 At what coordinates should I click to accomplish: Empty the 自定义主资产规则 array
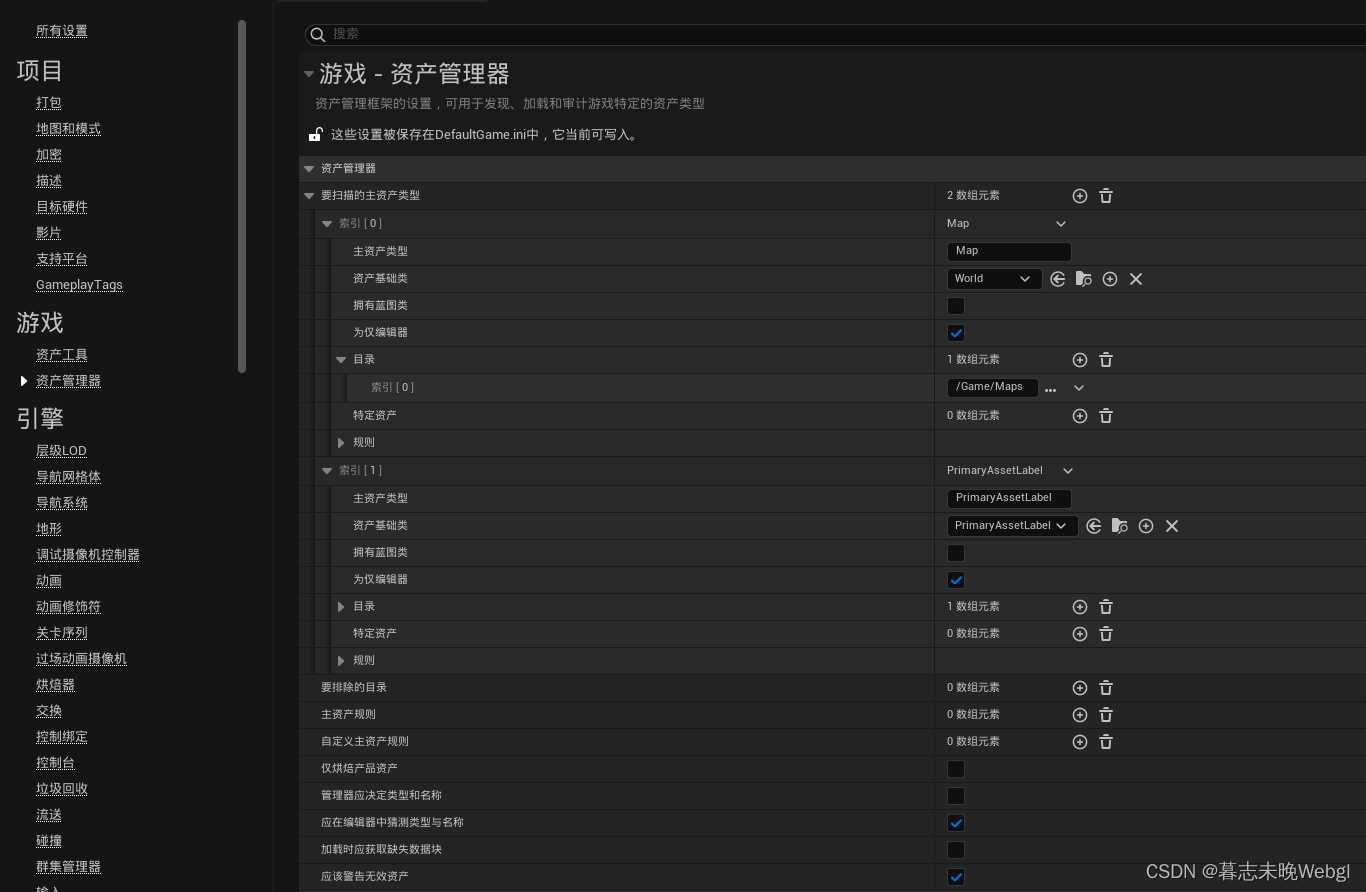click(1106, 742)
